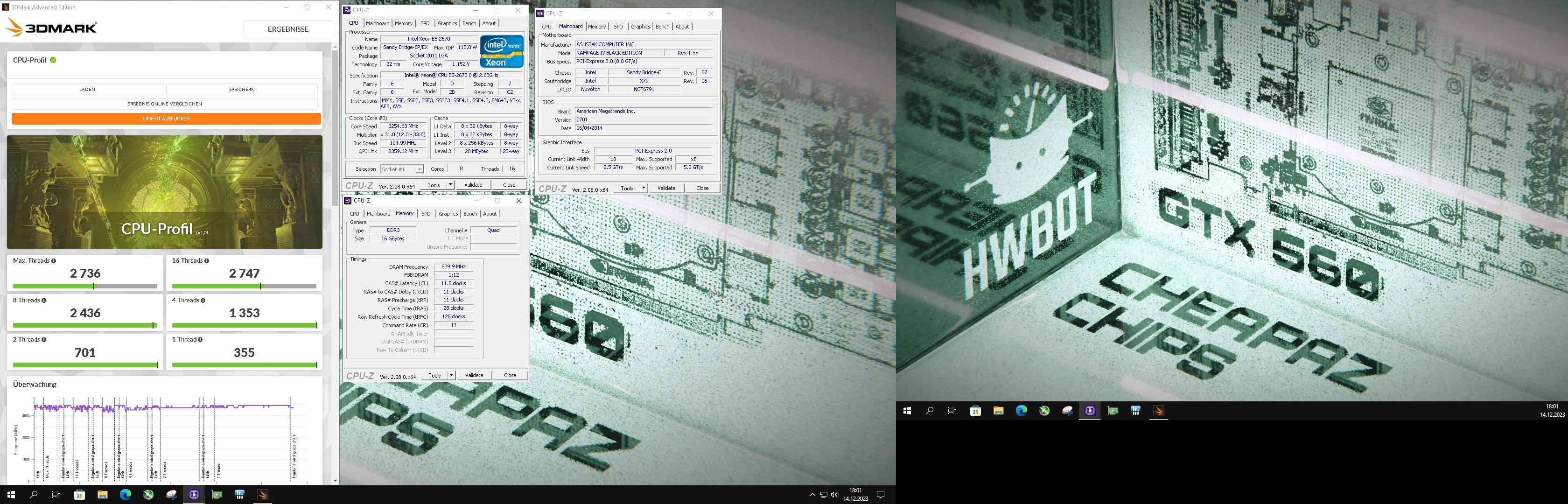
Task: Click the Core Speed value 3254.63 MHz
Action: click(x=403, y=126)
